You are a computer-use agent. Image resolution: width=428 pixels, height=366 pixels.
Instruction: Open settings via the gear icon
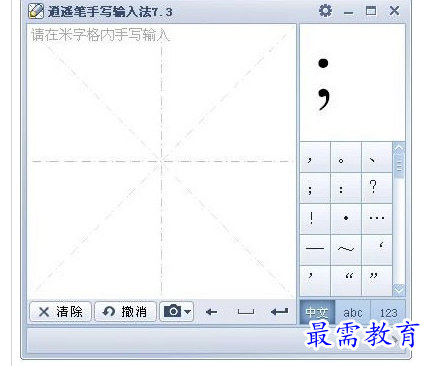325,11
